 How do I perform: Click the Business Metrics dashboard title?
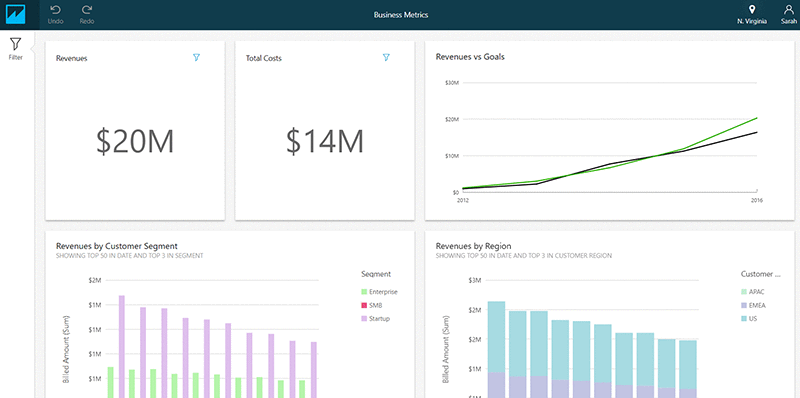pyautogui.click(x=401, y=15)
